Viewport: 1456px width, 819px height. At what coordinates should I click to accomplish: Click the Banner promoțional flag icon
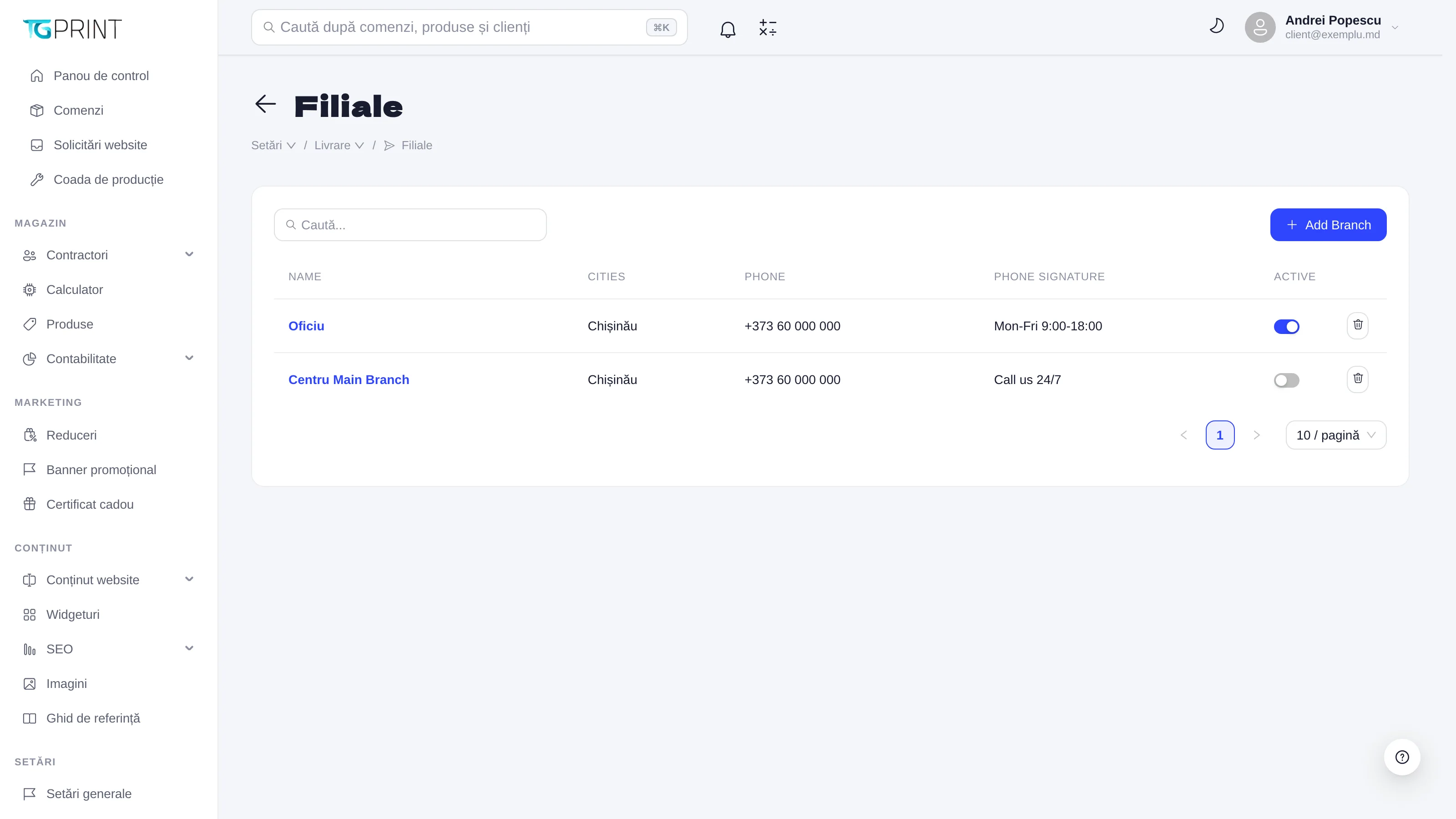pos(30,470)
